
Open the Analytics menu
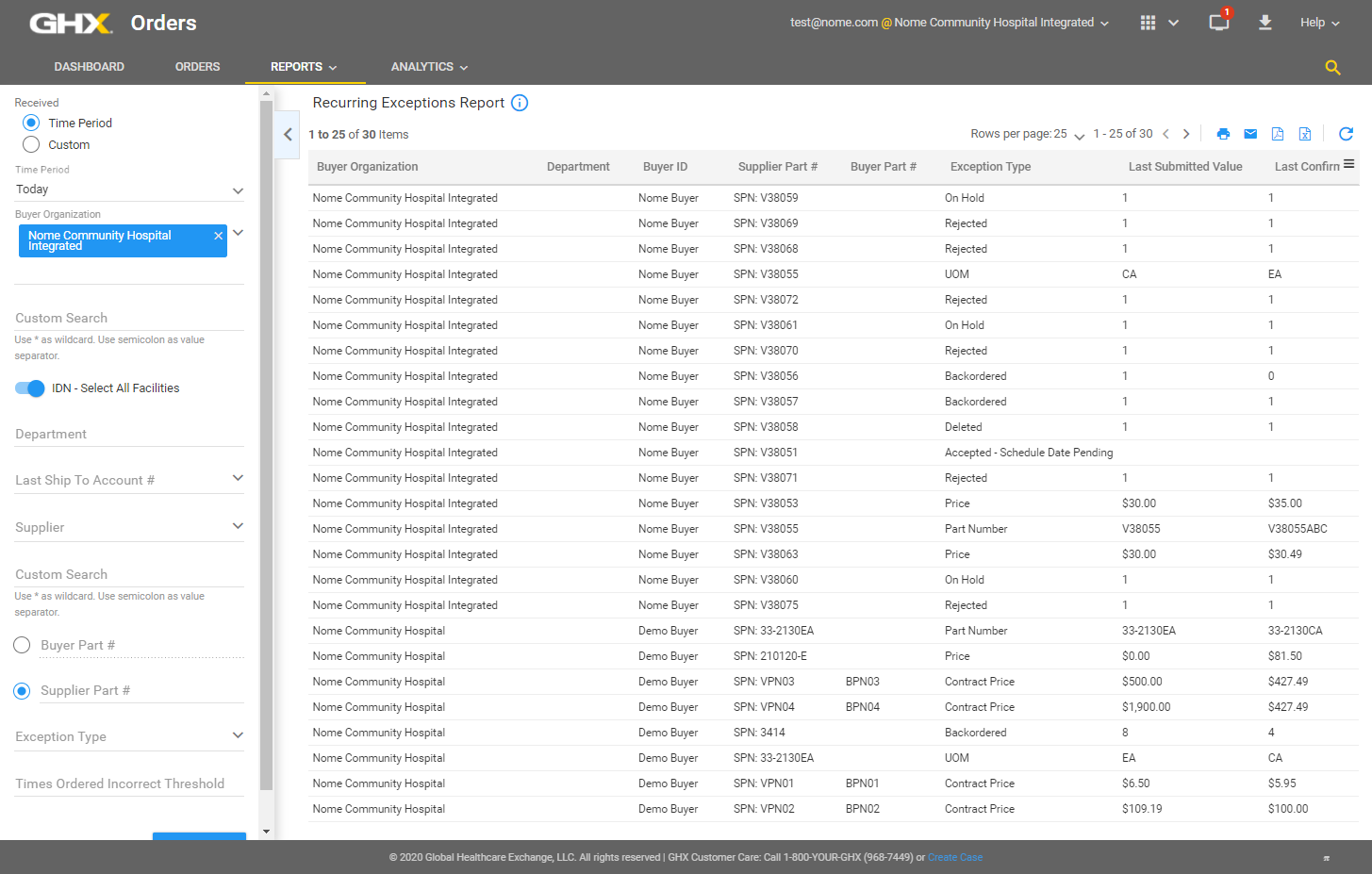tap(430, 67)
